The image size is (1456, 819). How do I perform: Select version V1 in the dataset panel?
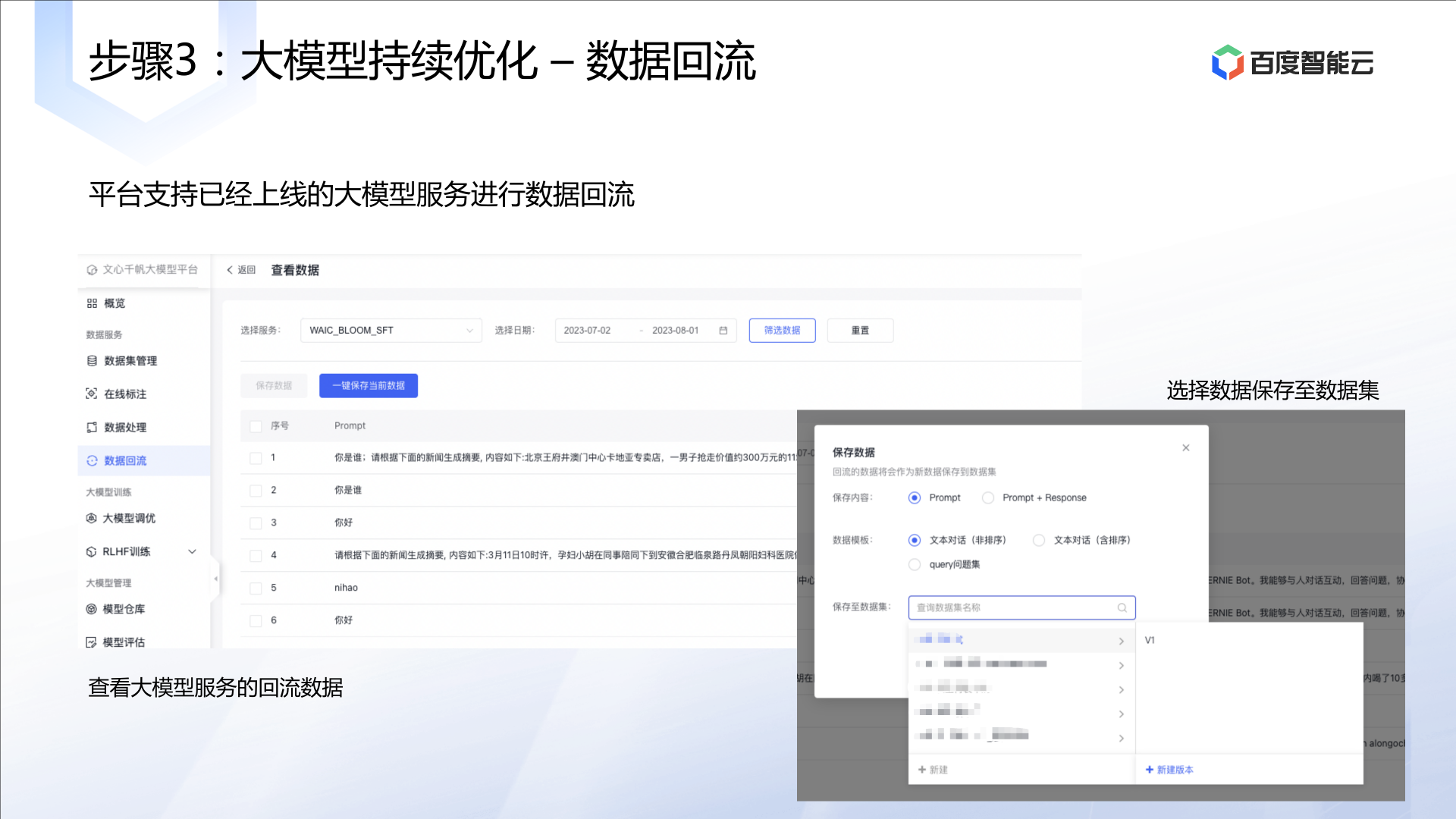tap(1150, 641)
